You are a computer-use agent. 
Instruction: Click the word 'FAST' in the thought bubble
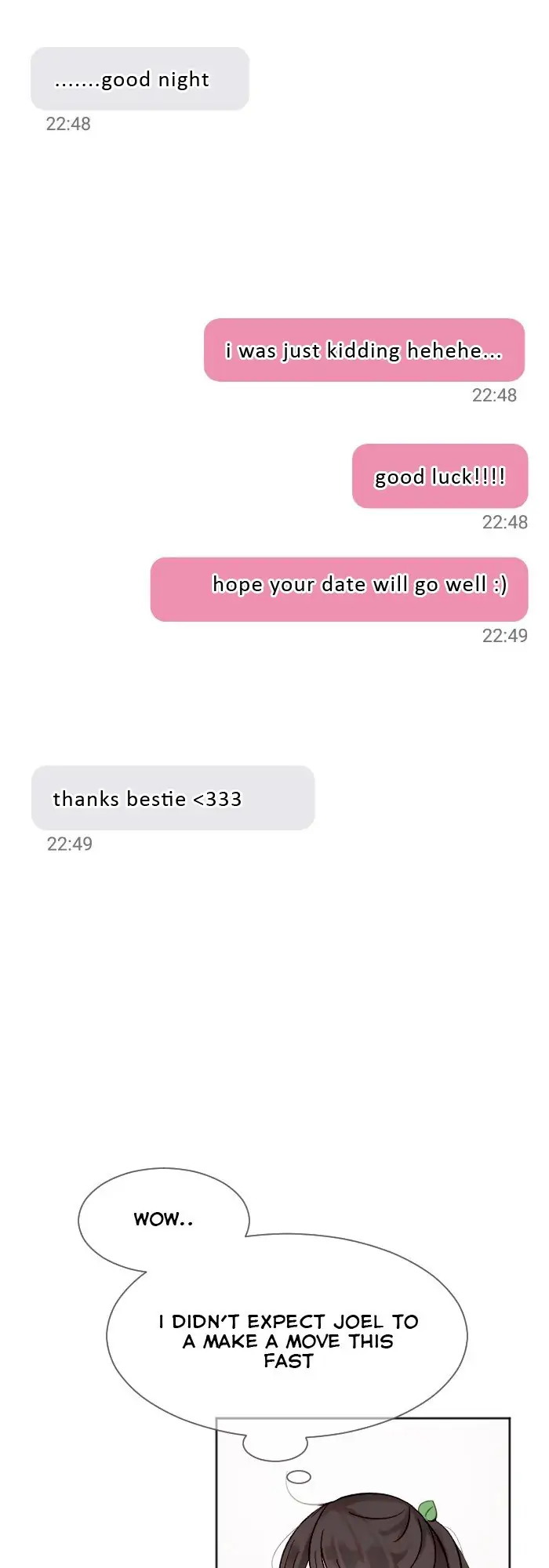288,1361
